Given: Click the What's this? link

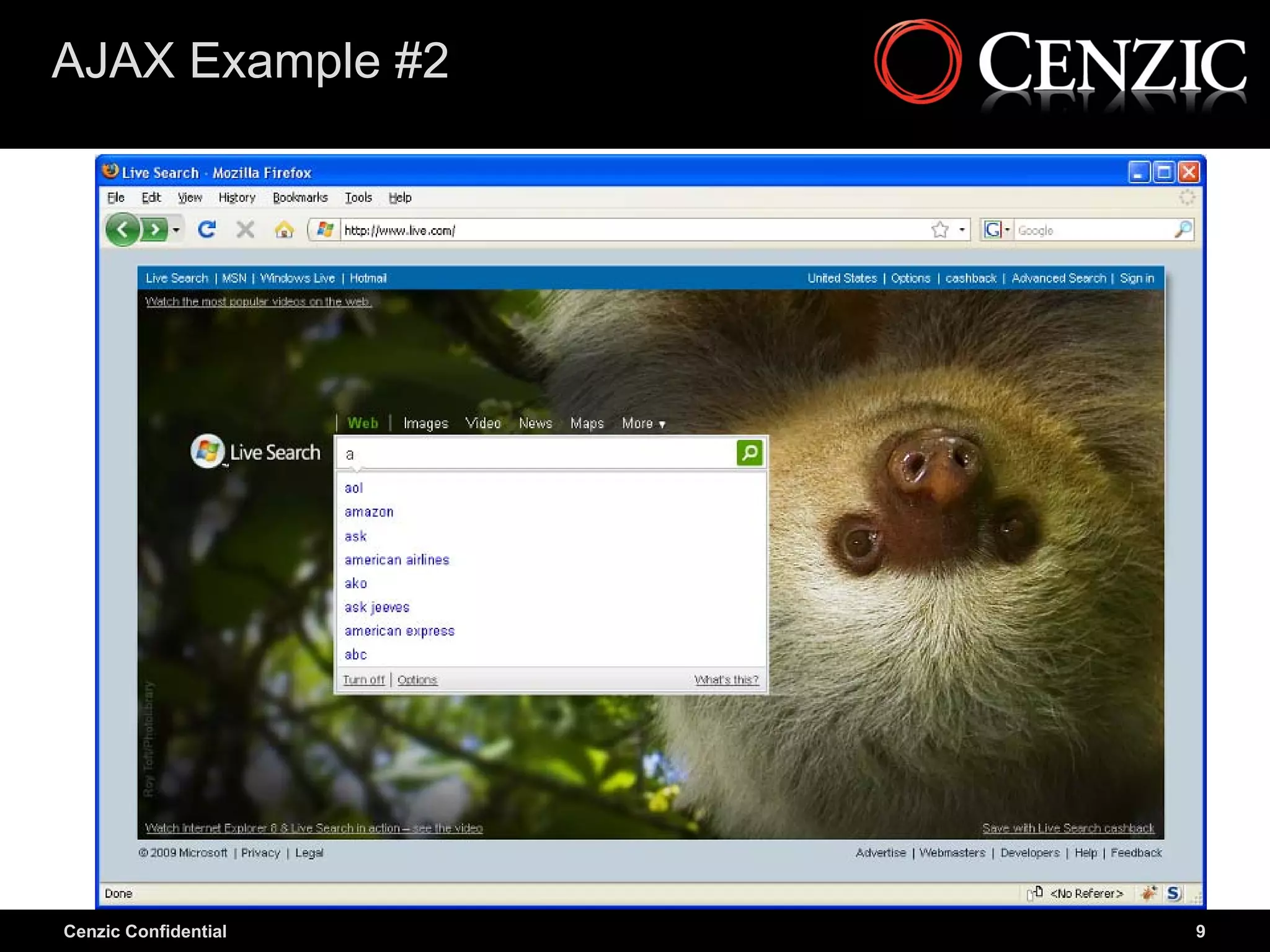Looking at the screenshot, I should (x=726, y=680).
